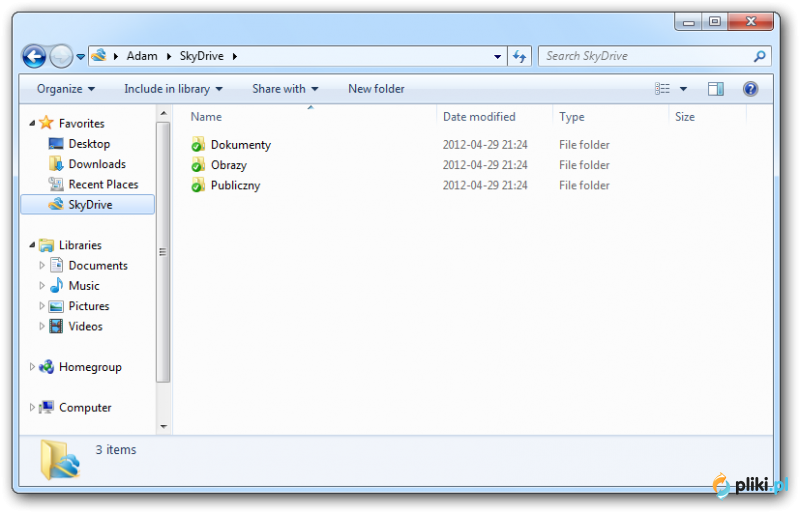Expand the Computer node
800x513 pixels.
click(32, 407)
